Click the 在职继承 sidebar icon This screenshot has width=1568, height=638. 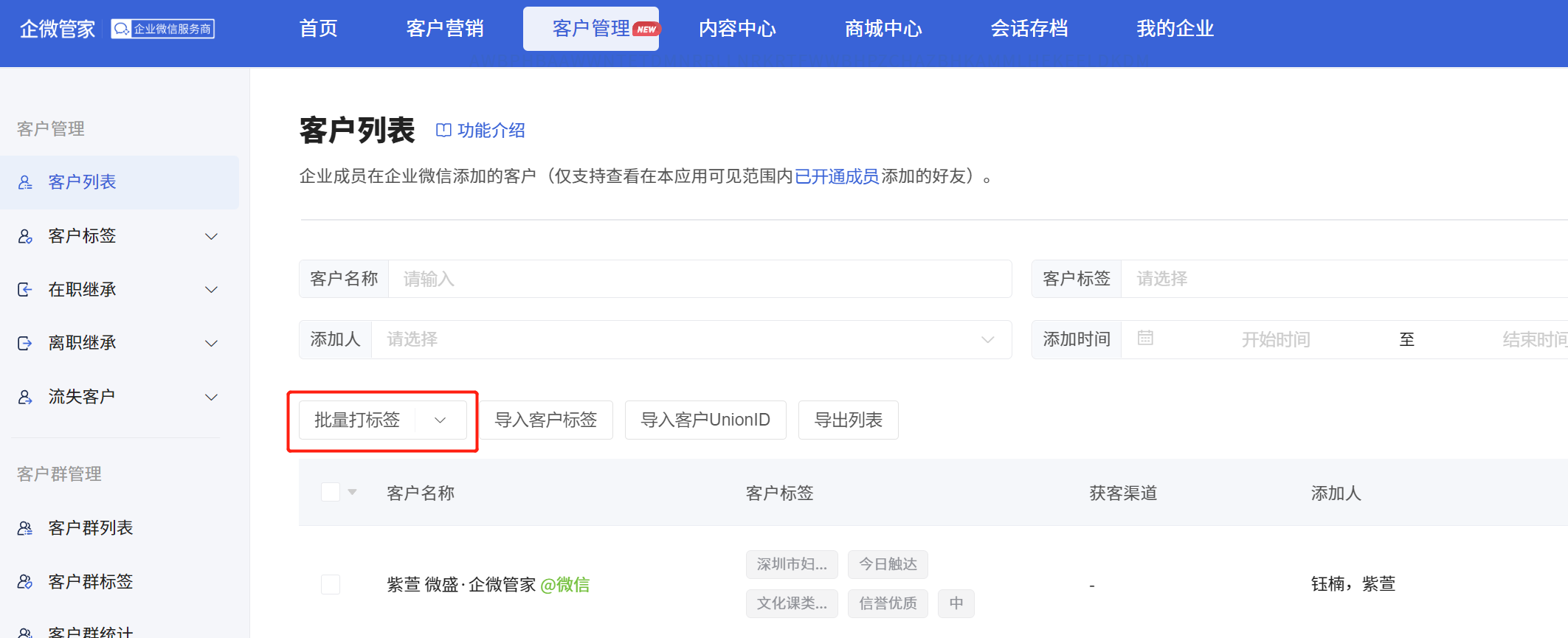25,289
